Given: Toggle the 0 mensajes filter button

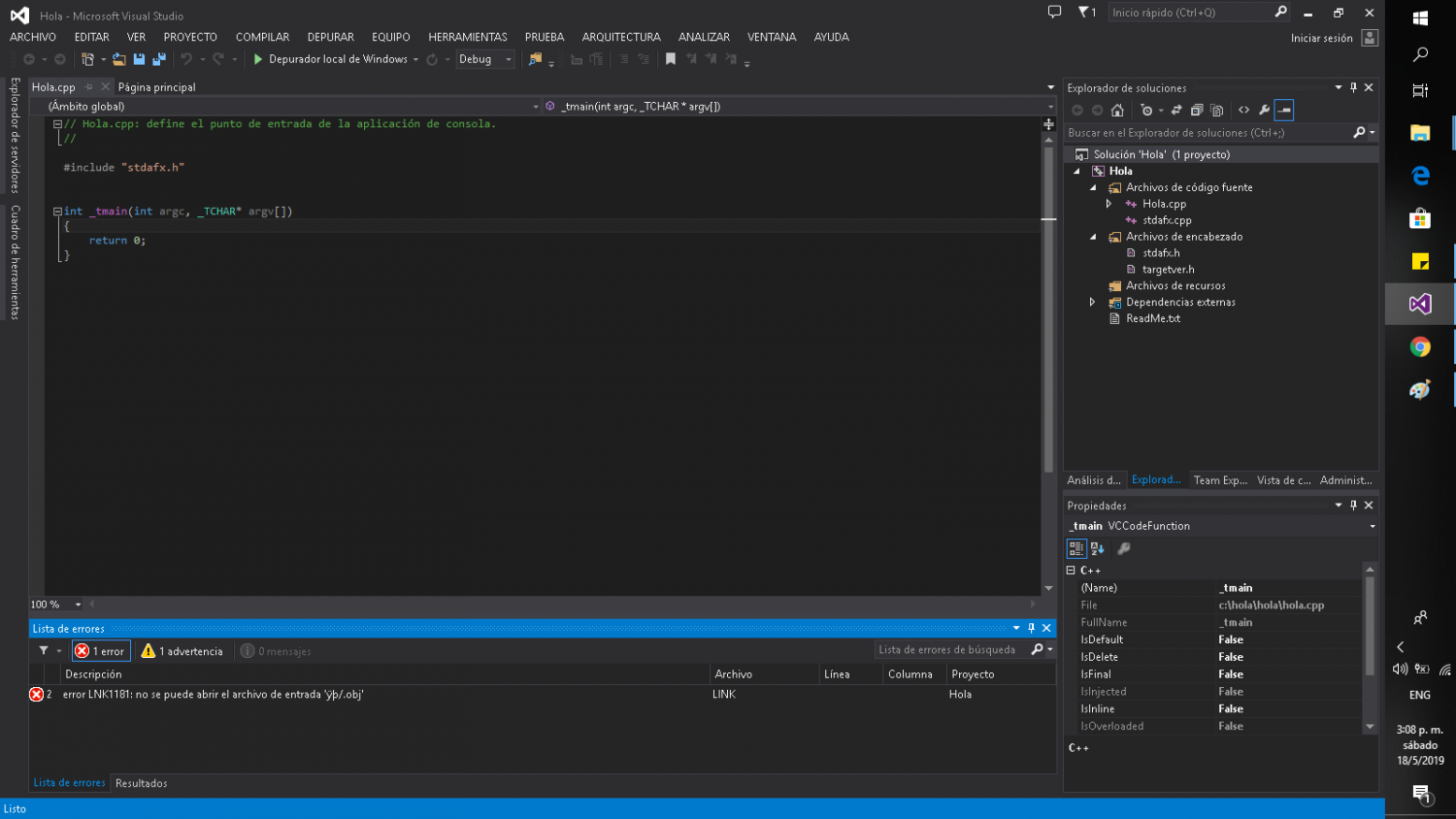Looking at the screenshot, I should coord(277,651).
